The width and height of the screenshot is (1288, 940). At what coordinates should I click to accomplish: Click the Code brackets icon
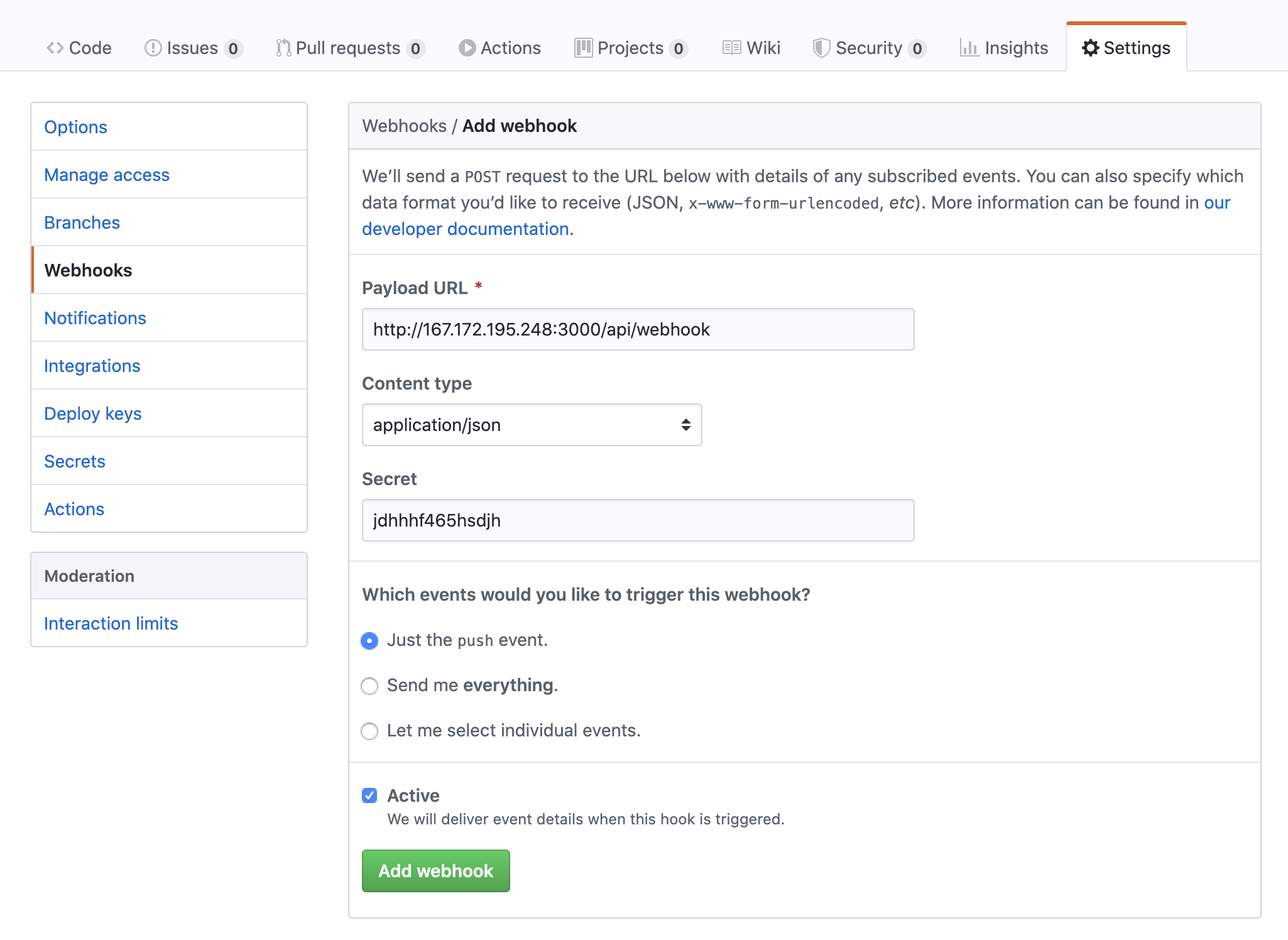(x=55, y=48)
